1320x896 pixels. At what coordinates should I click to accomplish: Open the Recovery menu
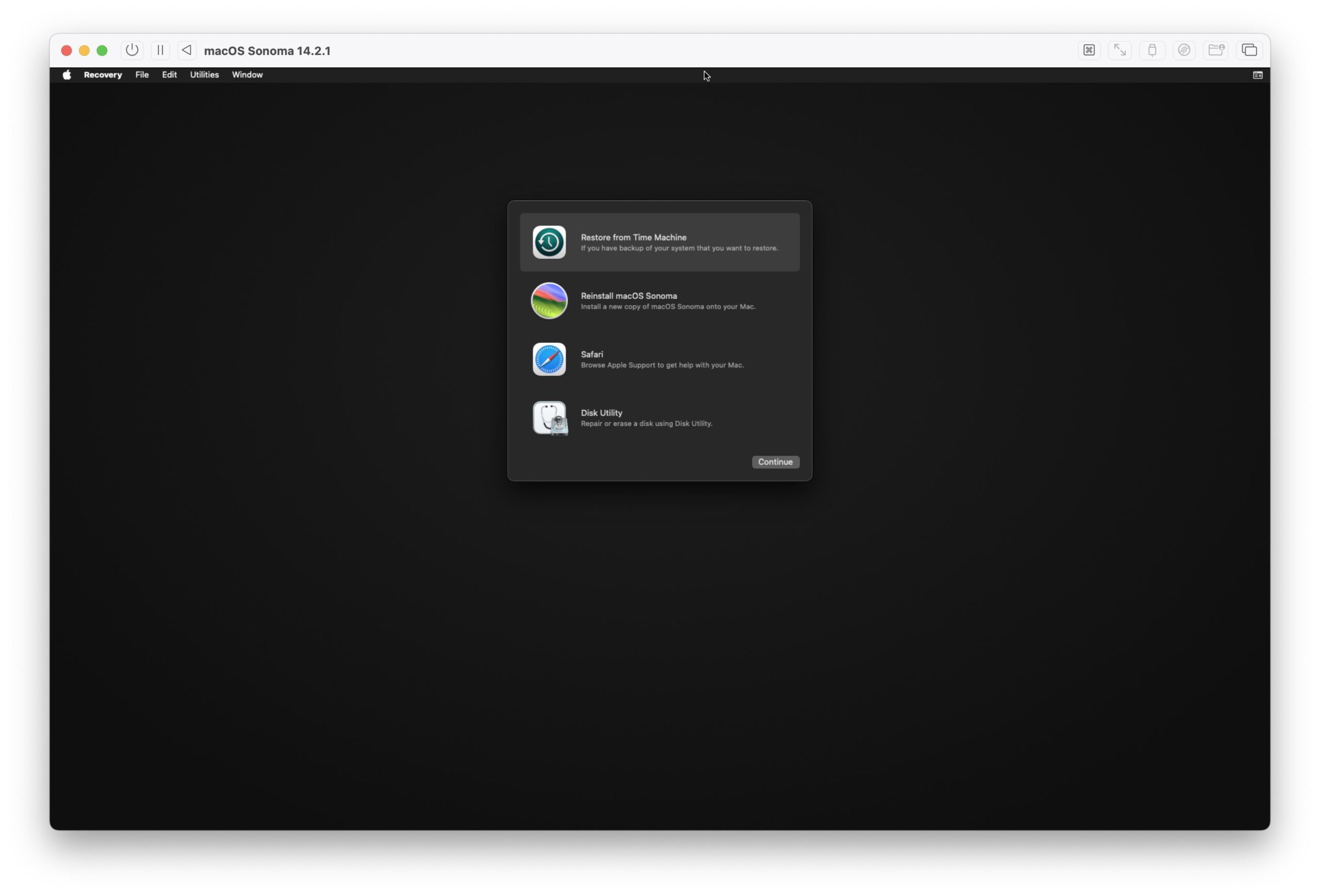[x=103, y=74]
